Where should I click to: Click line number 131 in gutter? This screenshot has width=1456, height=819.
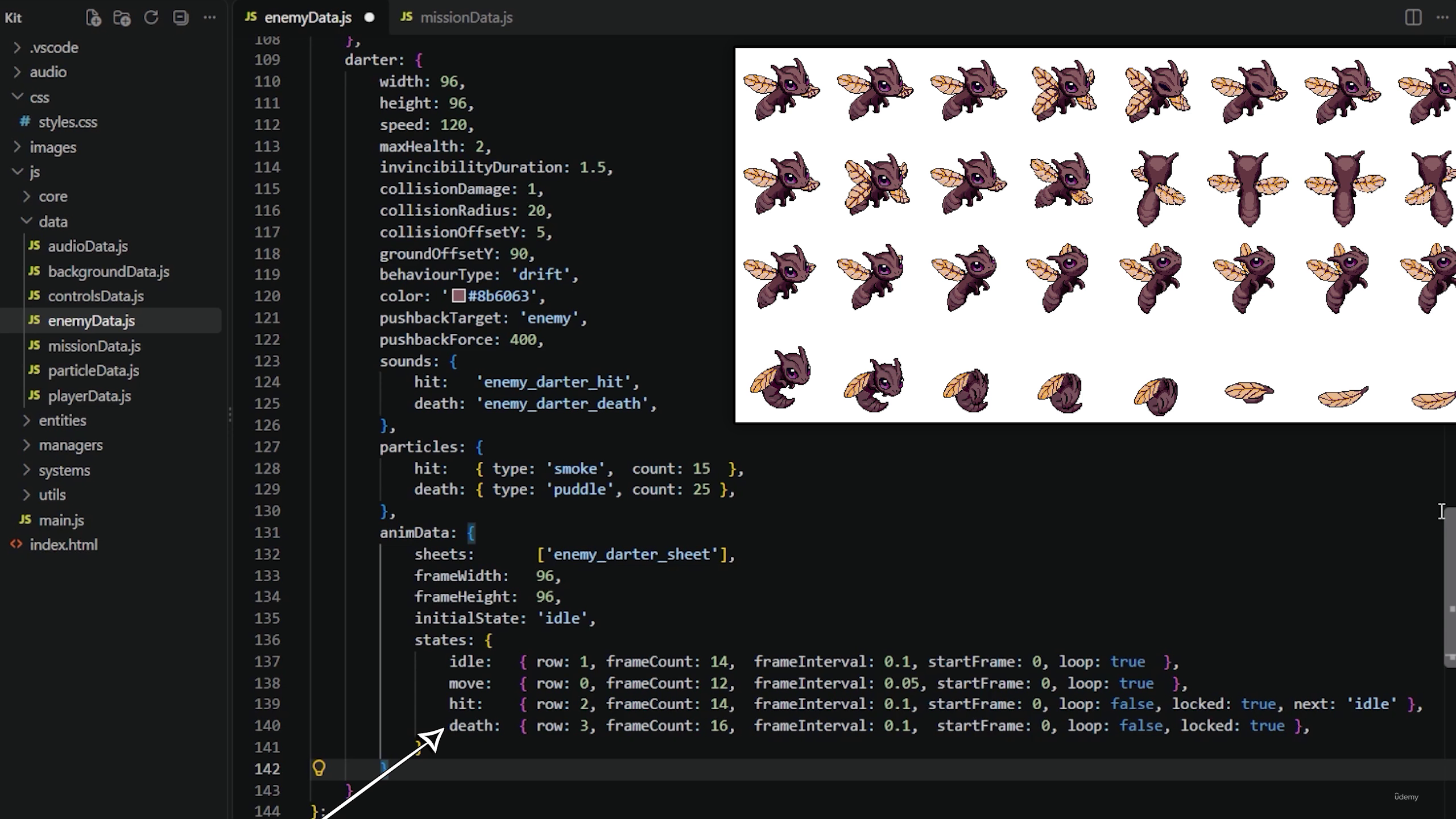click(267, 532)
